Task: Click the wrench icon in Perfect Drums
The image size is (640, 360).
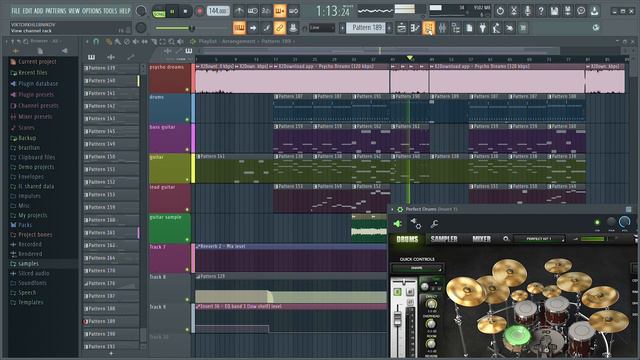Action: click(x=434, y=223)
